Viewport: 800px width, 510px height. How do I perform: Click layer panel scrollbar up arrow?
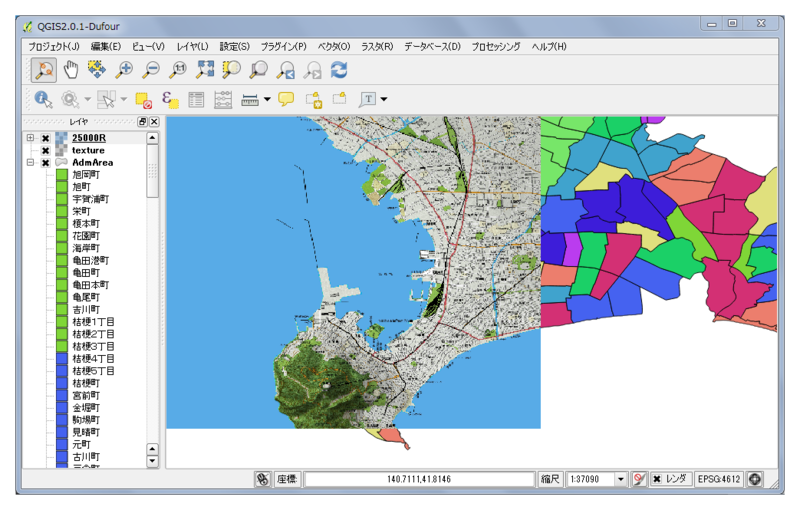click(153, 138)
